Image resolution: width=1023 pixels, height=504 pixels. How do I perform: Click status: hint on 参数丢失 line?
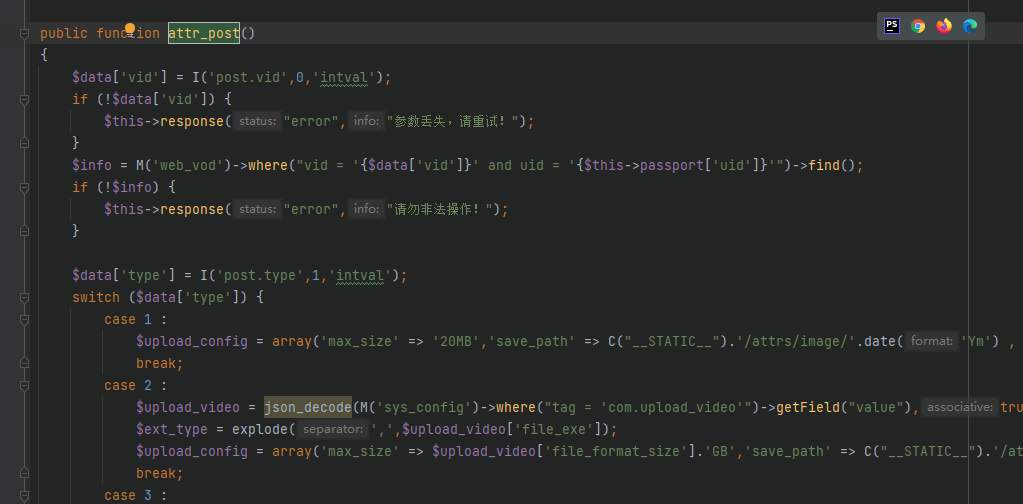[258, 121]
